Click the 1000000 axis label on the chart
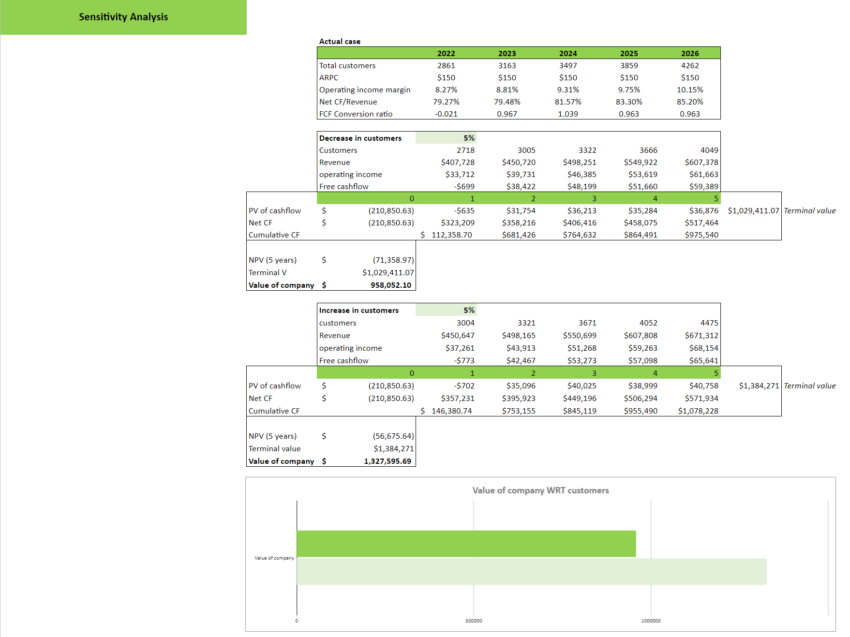850x637 pixels. [x=650, y=620]
